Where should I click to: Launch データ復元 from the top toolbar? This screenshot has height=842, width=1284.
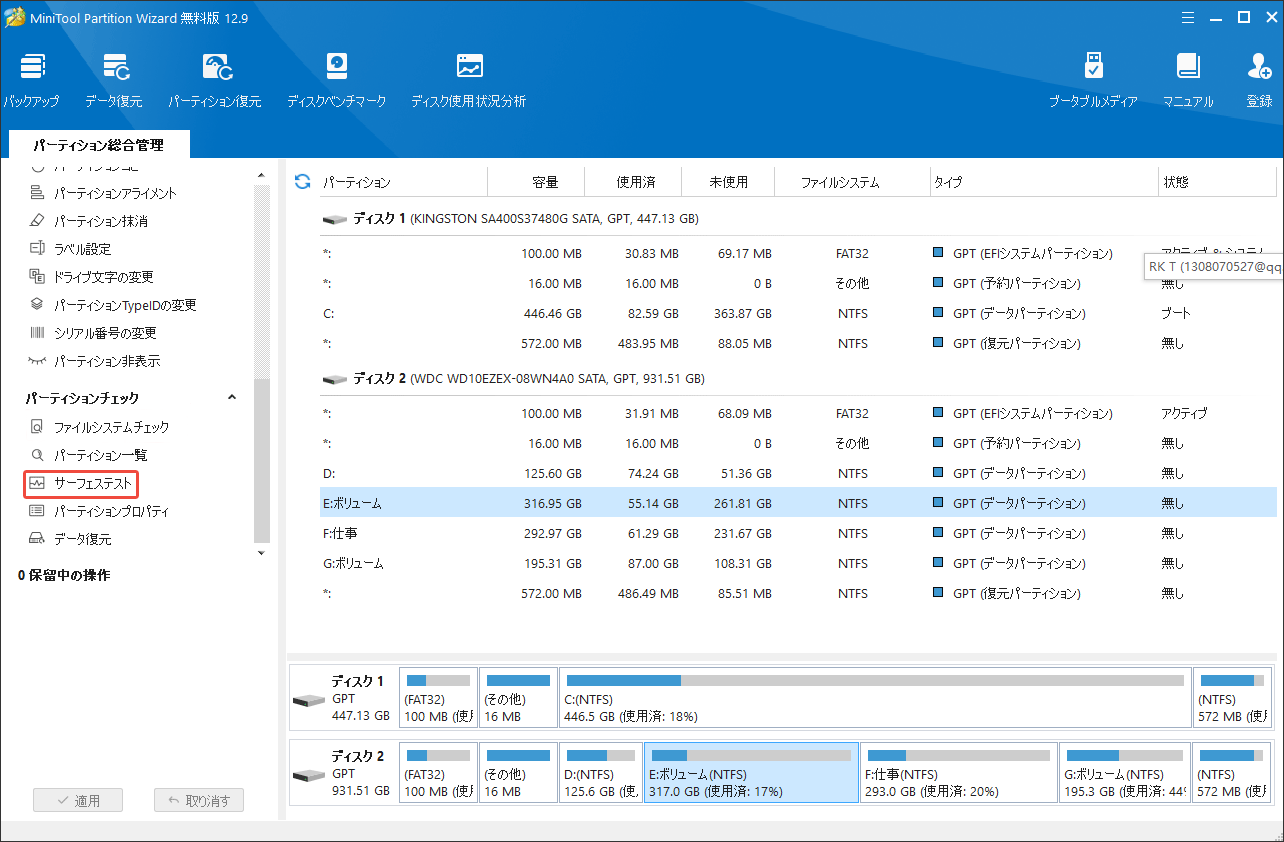point(113,80)
